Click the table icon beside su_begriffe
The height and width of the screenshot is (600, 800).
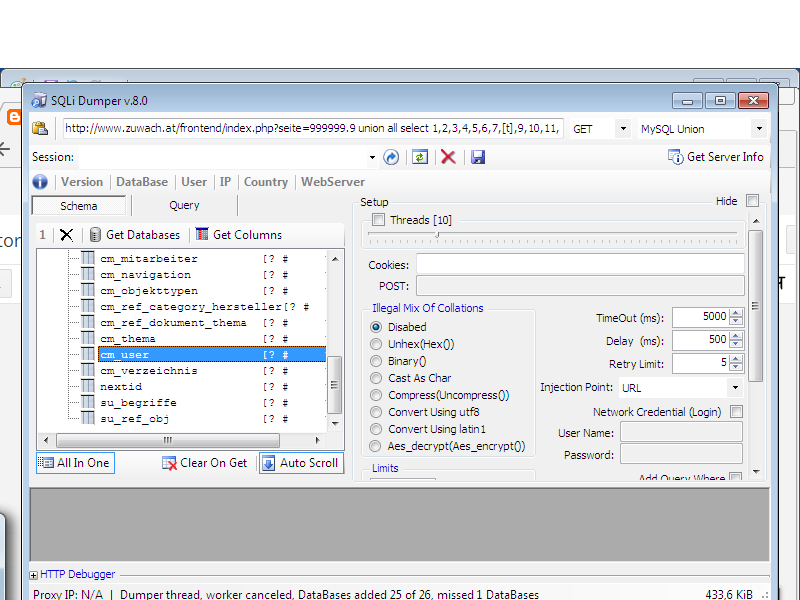click(88, 402)
